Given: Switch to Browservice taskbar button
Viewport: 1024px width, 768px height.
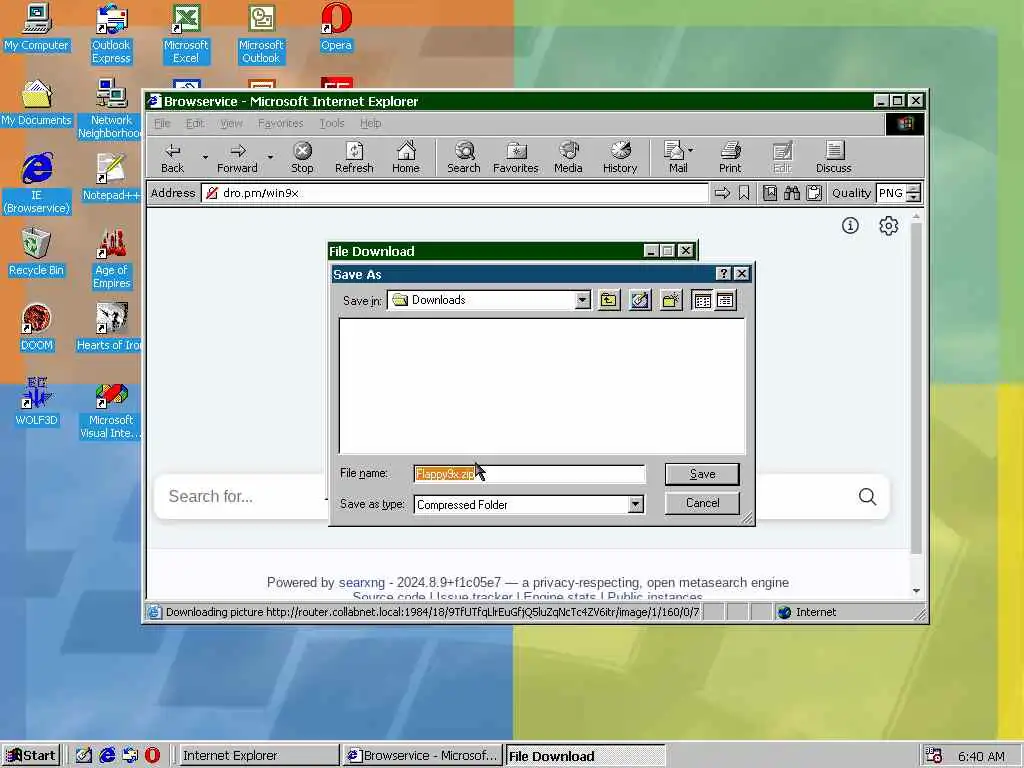Looking at the screenshot, I should coord(423,756).
